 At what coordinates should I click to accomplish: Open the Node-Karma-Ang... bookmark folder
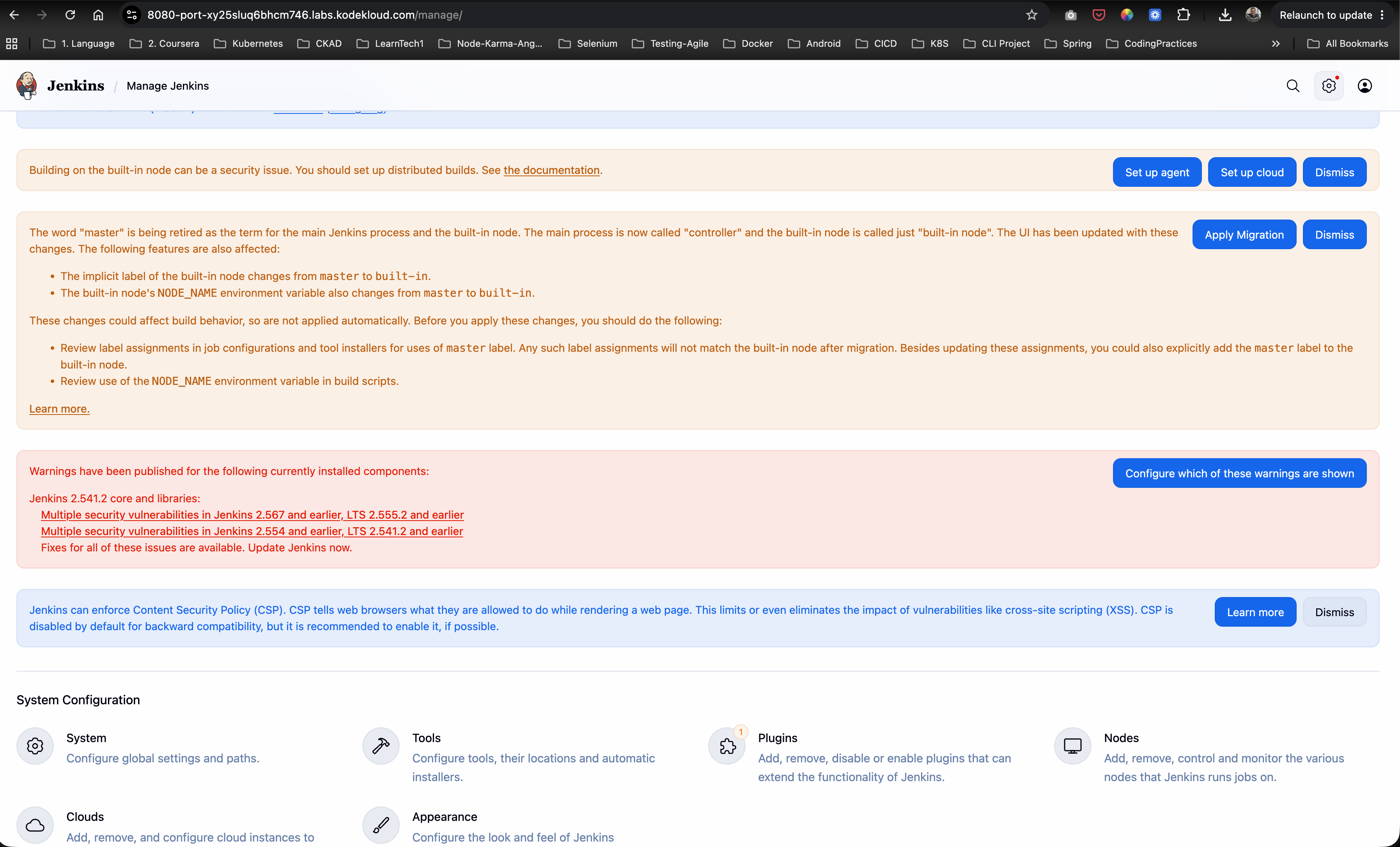tap(491, 43)
